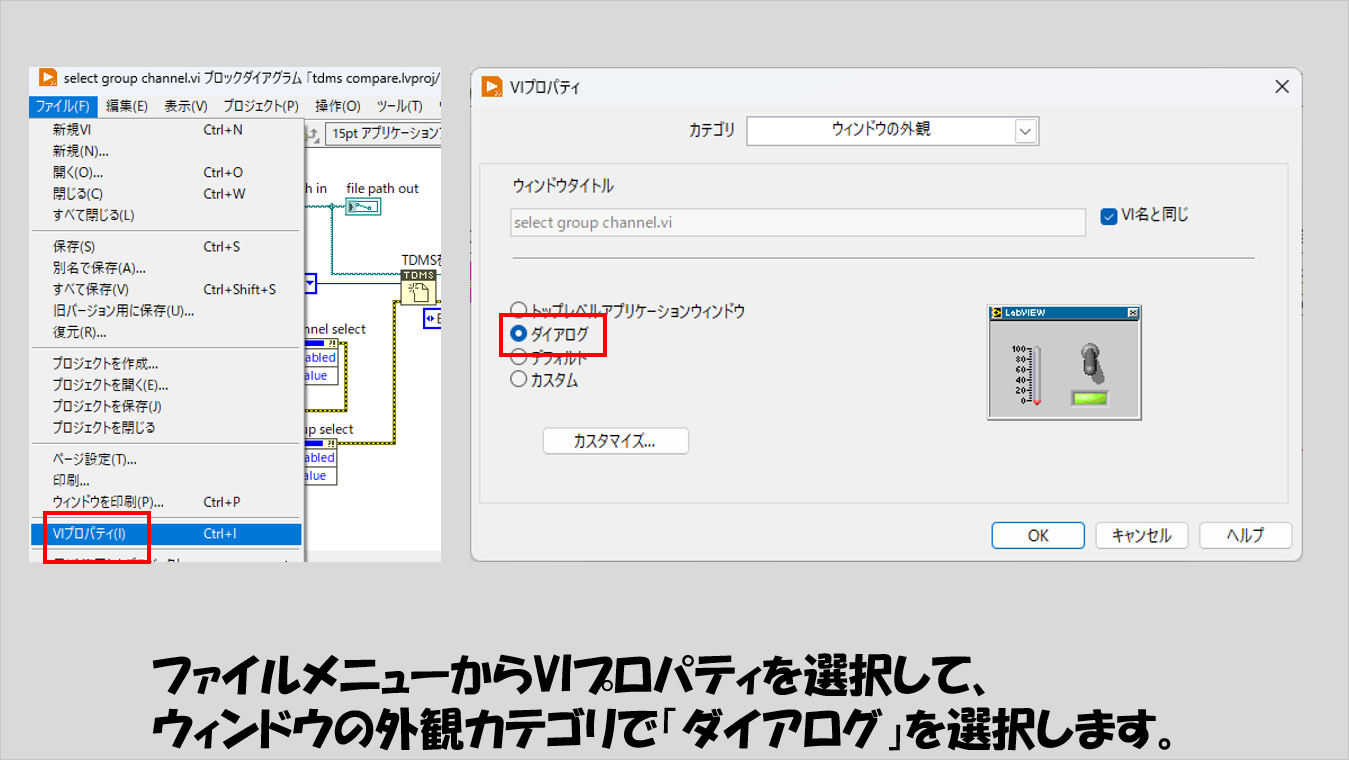
Task: Choose トップレベルアプリケーションウィンドウ radio option
Action: tap(519, 310)
